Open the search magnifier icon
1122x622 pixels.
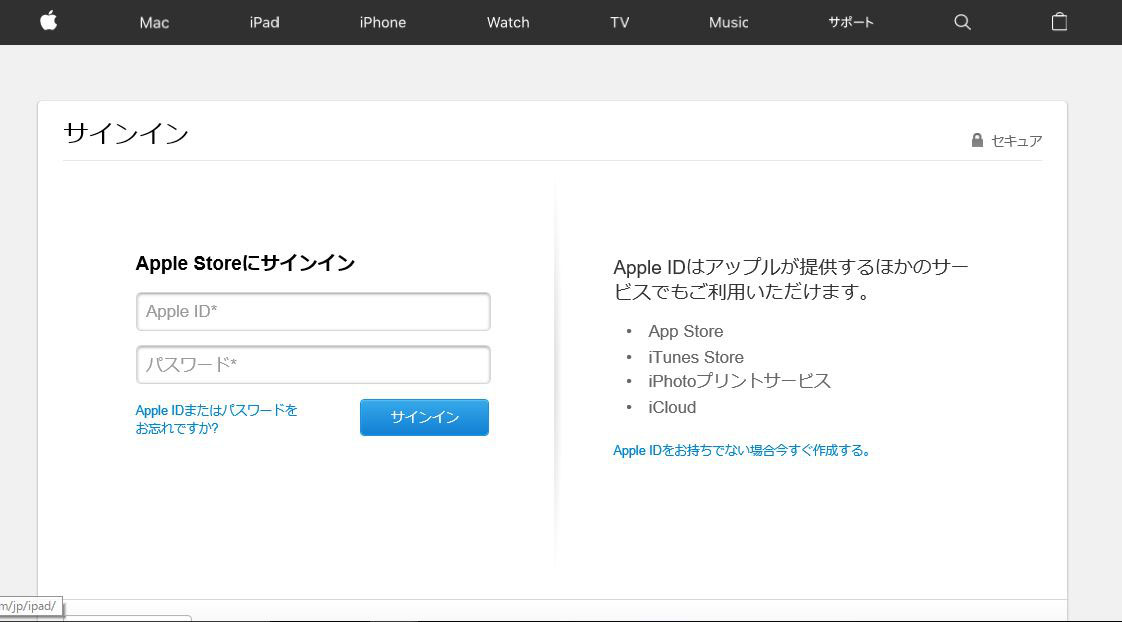click(962, 22)
